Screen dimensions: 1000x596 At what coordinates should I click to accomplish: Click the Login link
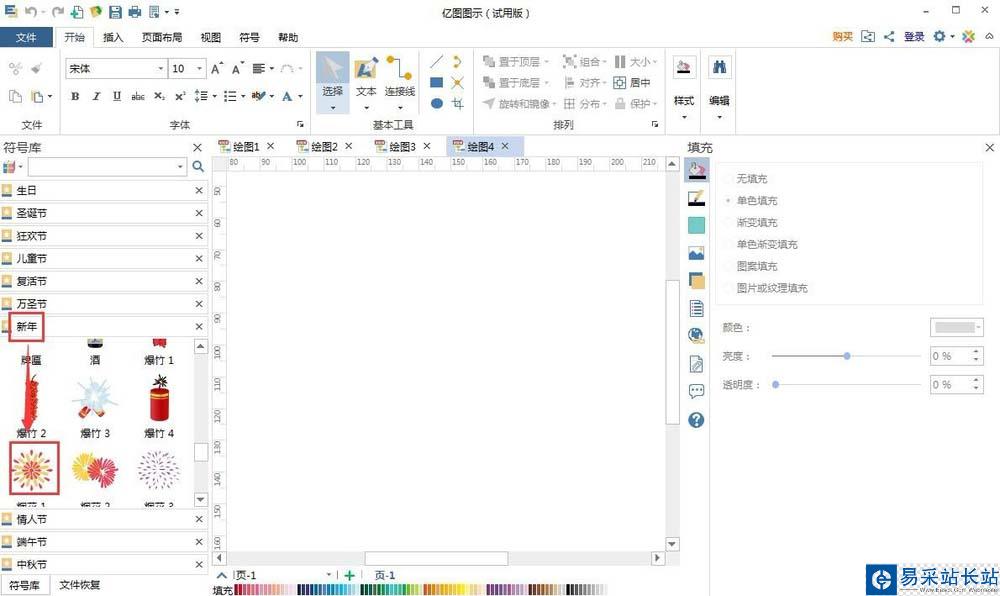pos(914,36)
